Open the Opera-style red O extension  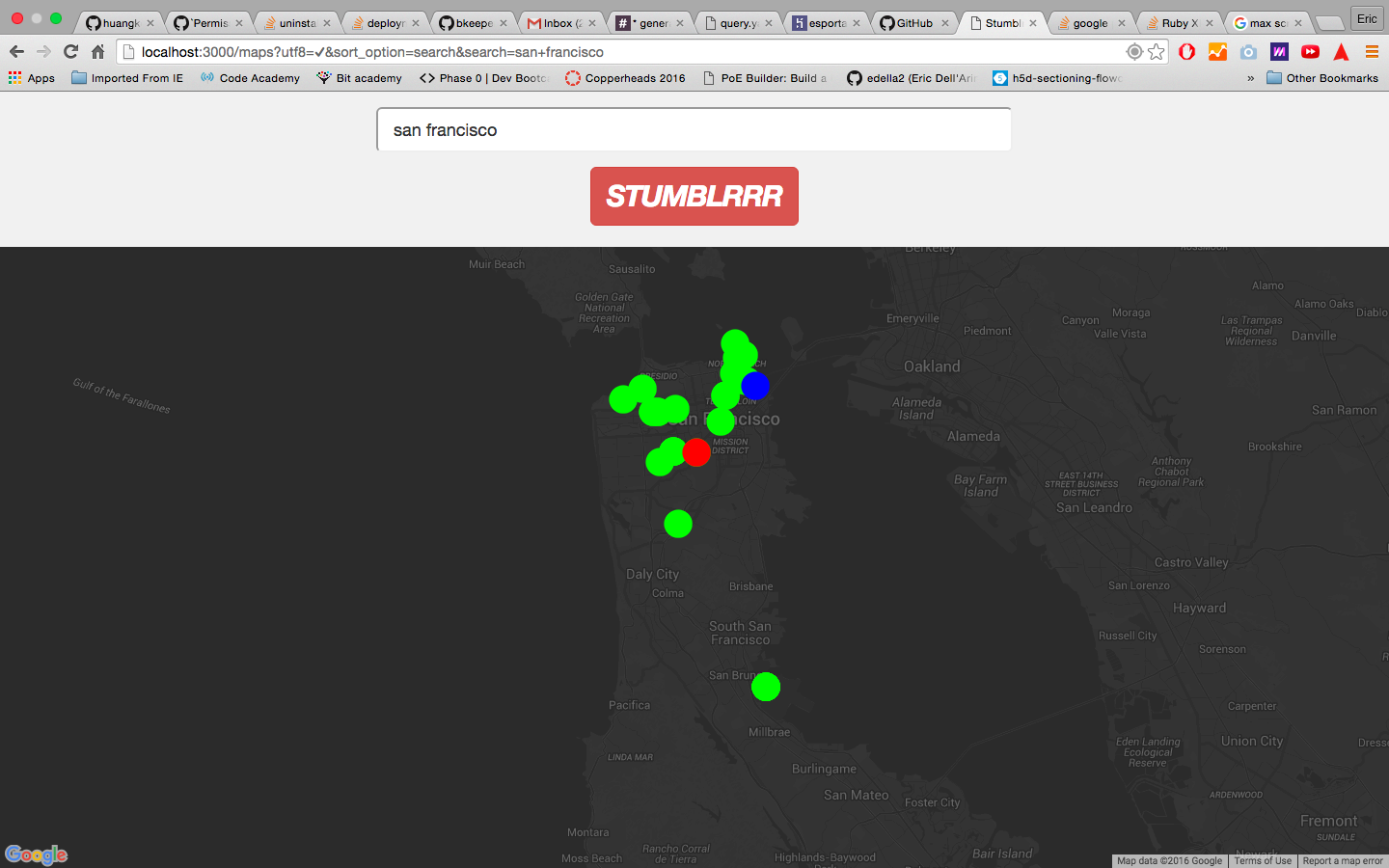pyautogui.click(x=1187, y=52)
